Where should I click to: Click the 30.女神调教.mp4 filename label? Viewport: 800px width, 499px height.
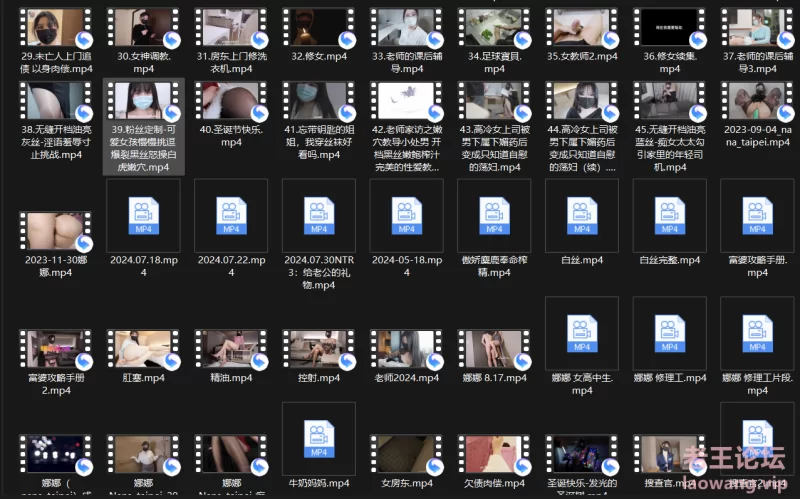click(144, 63)
